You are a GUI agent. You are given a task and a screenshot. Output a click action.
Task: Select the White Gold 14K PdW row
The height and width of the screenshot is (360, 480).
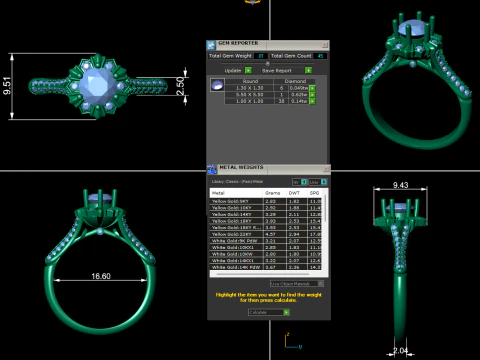[x=266, y=267]
